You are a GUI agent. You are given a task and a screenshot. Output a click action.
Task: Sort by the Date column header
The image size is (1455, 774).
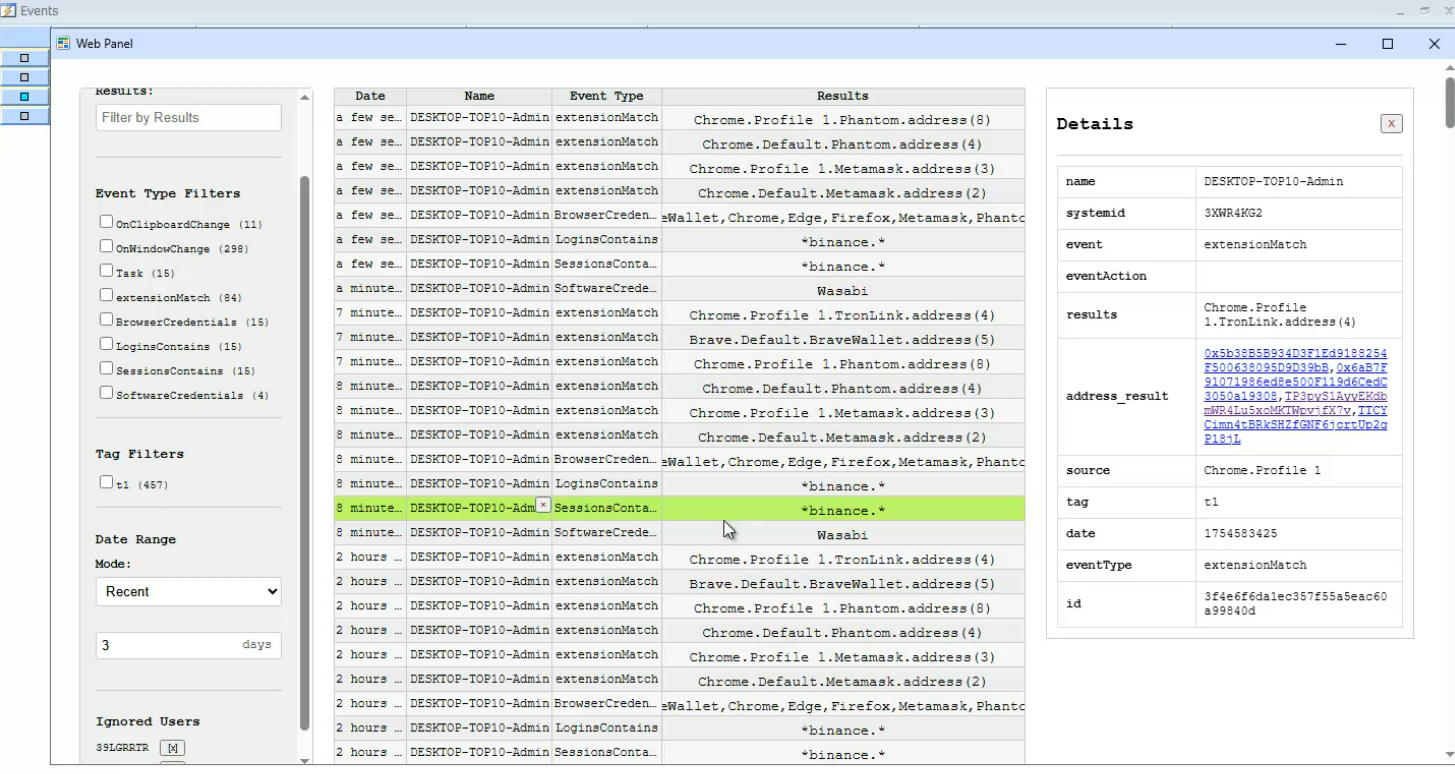point(370,96)
